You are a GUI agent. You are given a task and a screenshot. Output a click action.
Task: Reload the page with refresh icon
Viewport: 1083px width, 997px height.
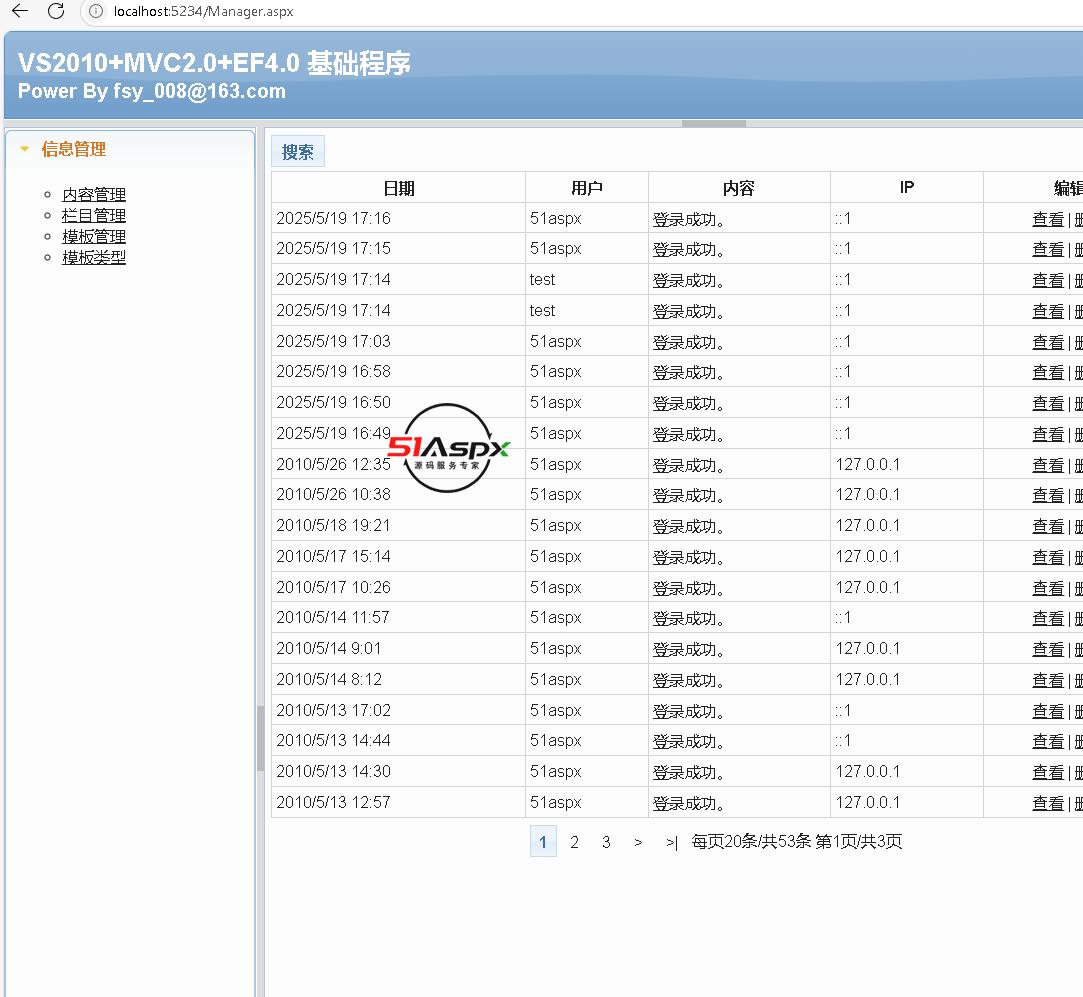(x=56, y=11)
